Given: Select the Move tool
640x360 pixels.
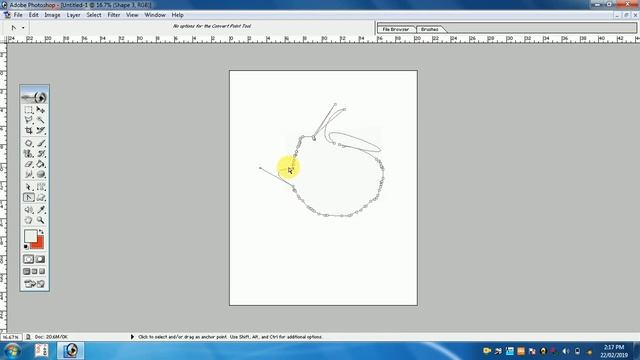Looking at the screenshot, I should coord(40,110).
